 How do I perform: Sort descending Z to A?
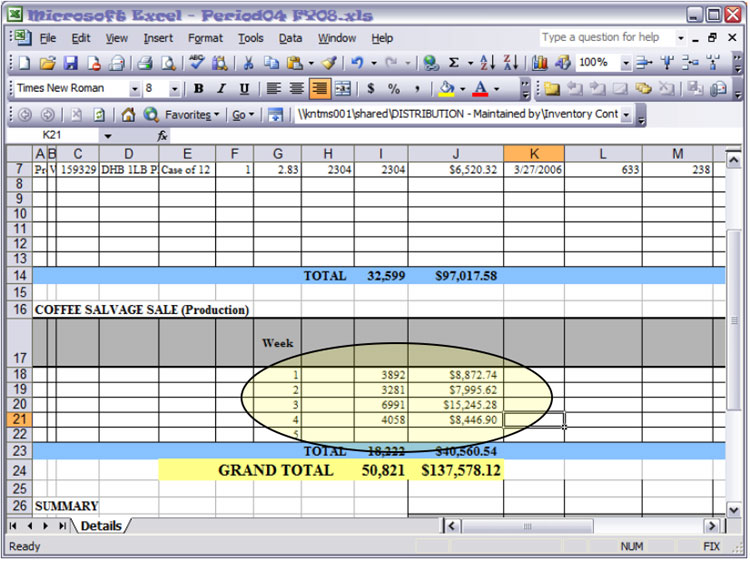pyautogui.click(x=510, y=63)
